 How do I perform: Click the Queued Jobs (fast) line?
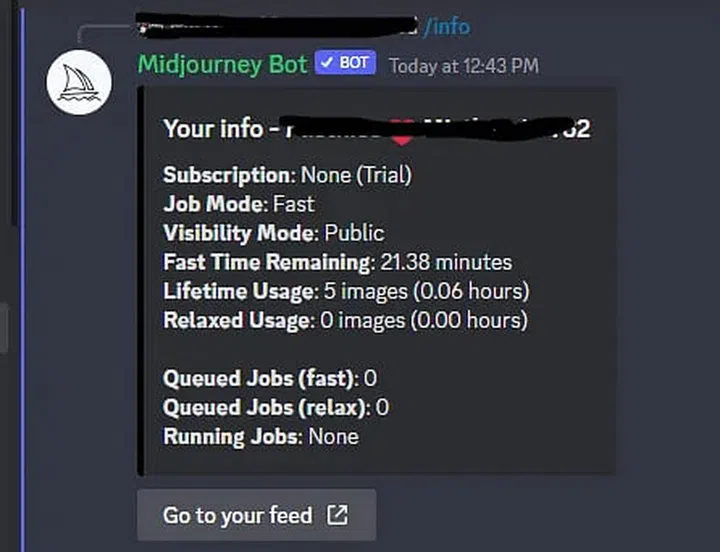pos(270,378)
